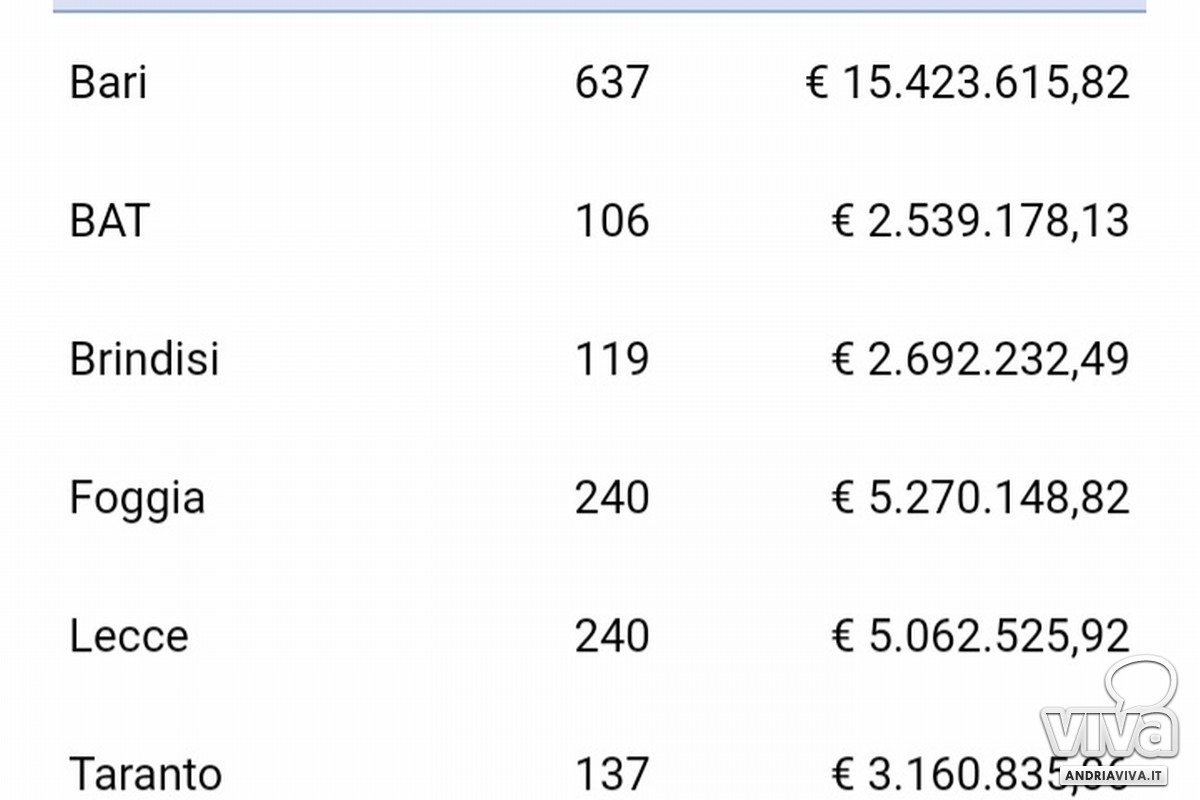
Task: Select the BAT row name
Action: tap(110, 221)
